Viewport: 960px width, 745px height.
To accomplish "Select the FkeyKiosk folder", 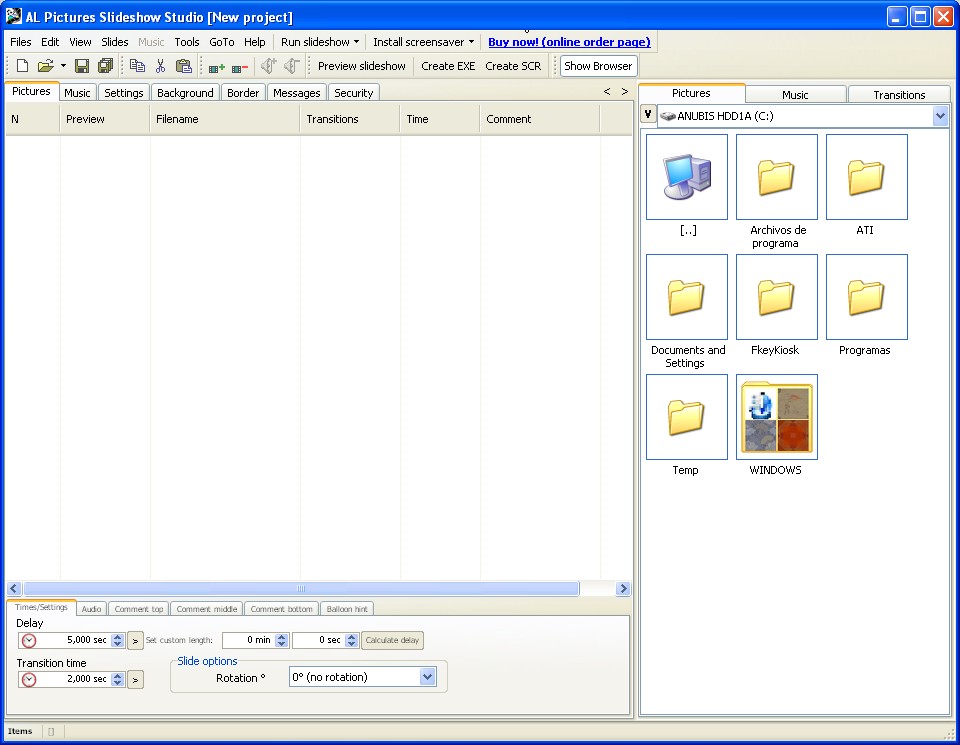I will tap(776, 297).
